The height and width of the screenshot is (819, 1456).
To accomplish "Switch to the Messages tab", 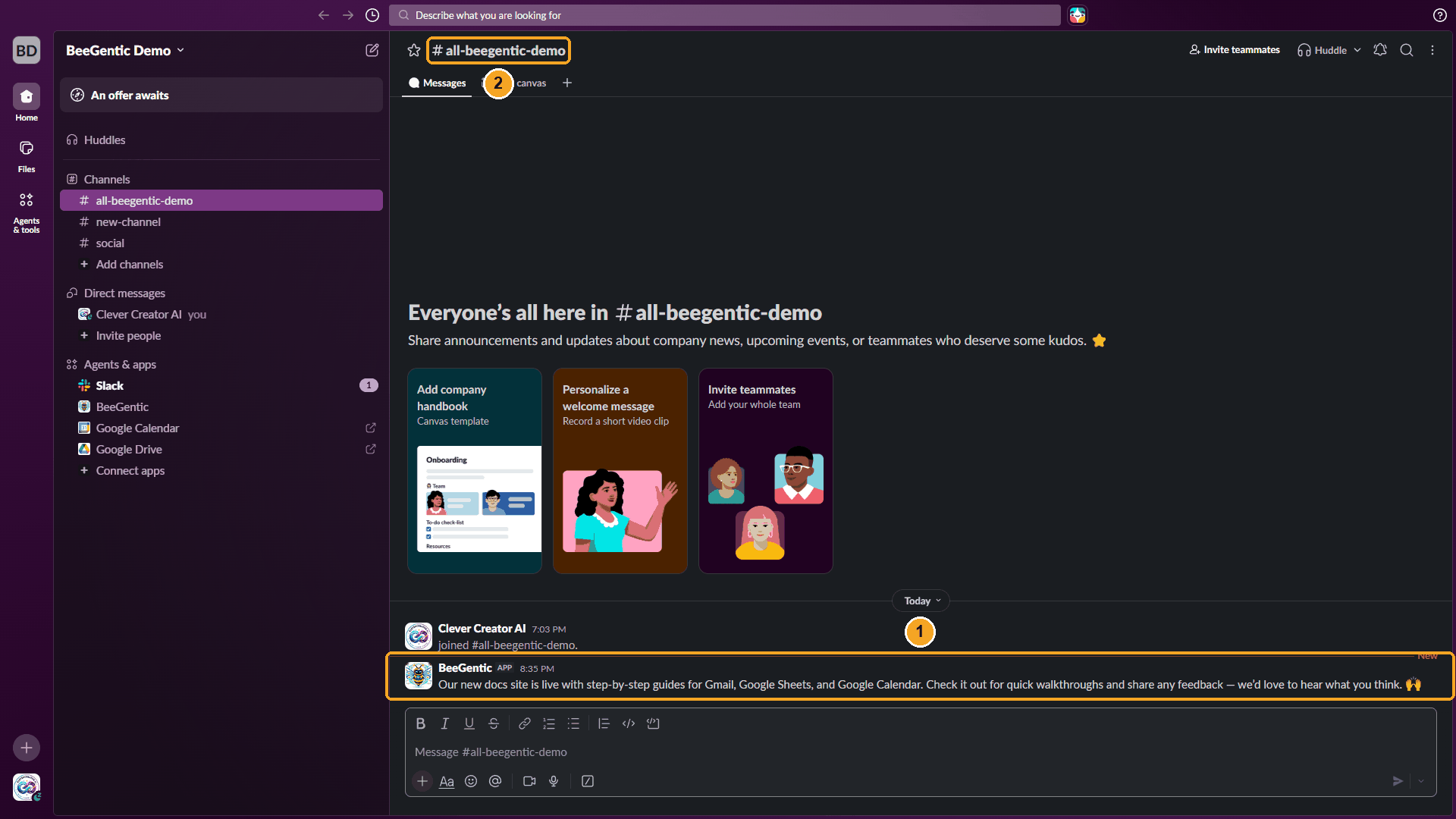I will 437,83.
